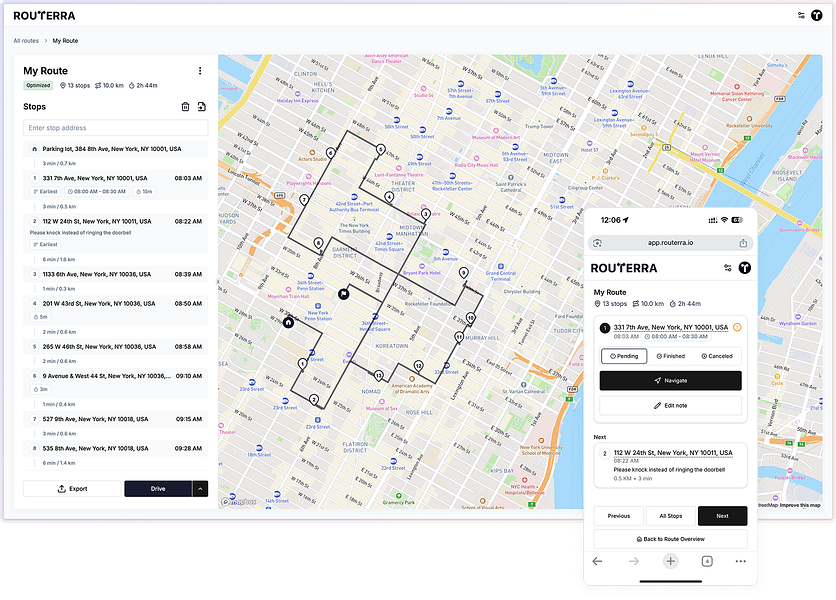
Task: Click the Drive button
Action: pyautogui.click(x=158, y=489)
